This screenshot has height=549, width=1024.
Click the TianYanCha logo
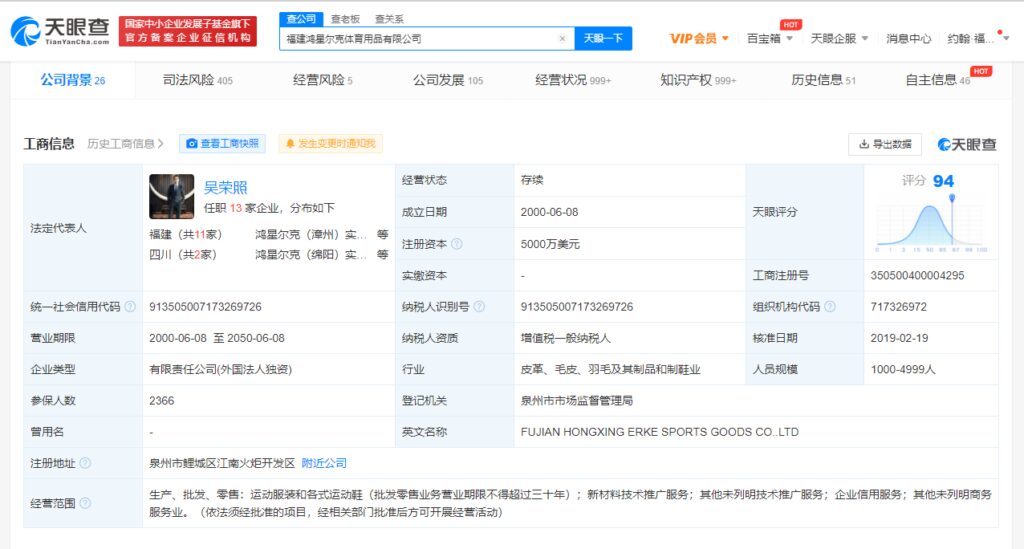coord(60,31)
